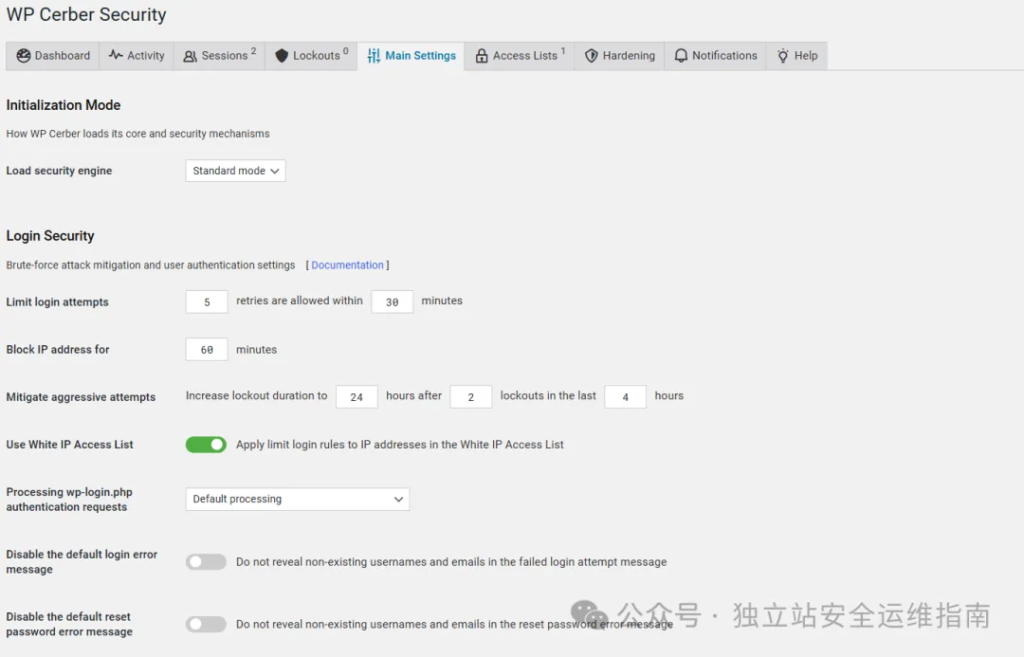Screen dimensions: 1024x657
Task: Select the Access Lists tab
Action: coord(520,56)
